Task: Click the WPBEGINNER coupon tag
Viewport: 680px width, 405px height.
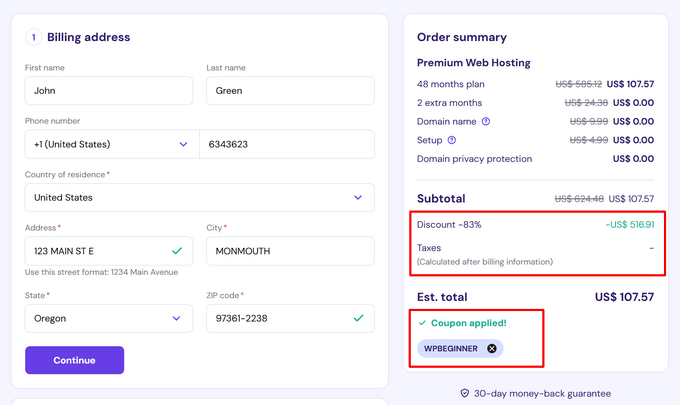Action: click(451, 348)
